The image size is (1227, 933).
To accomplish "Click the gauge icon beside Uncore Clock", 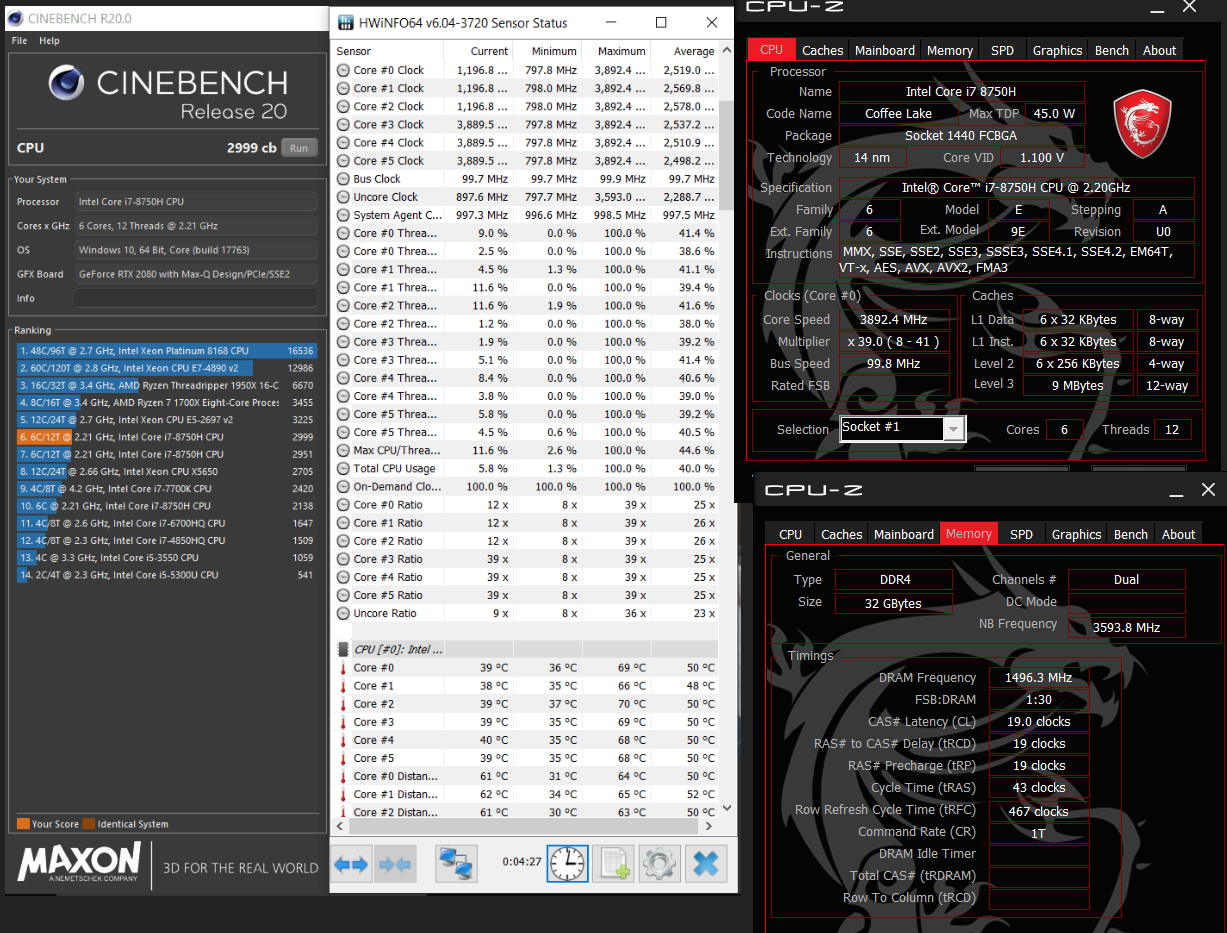I will tap(343, 197).
